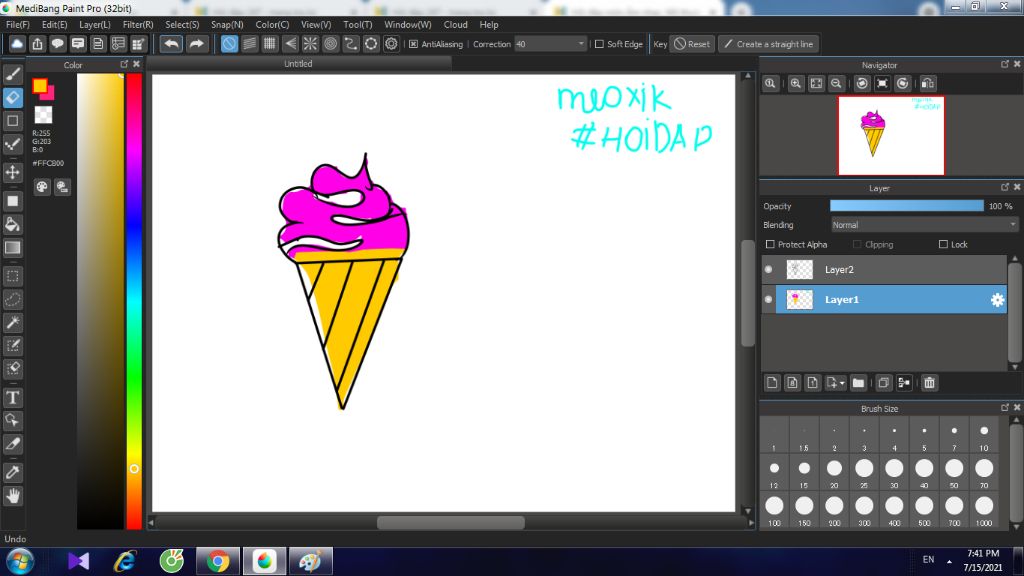Open snap settings gear icon
This screenshot has height=576, width=1024.
(391, 44)
